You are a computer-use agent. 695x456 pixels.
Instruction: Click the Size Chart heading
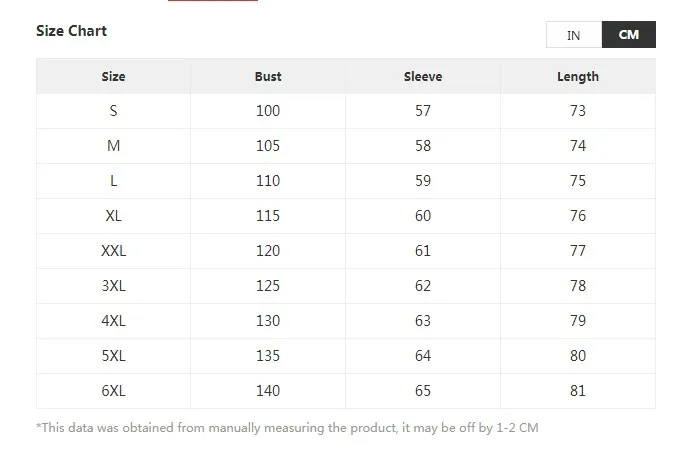coord(71,31)
